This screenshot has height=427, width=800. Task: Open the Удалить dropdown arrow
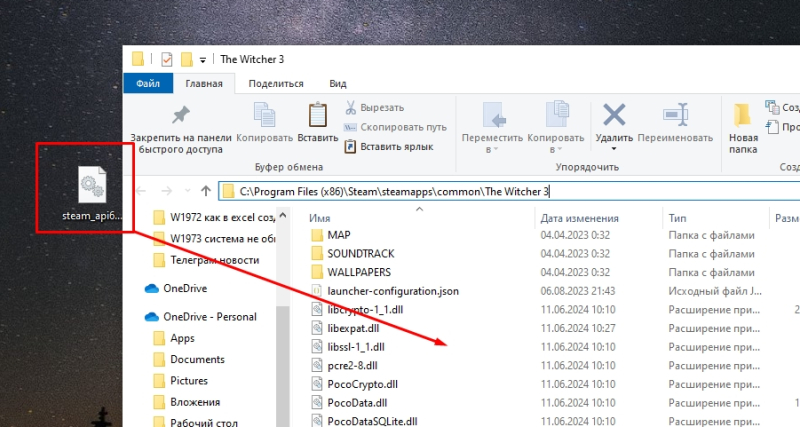[614, 149]
